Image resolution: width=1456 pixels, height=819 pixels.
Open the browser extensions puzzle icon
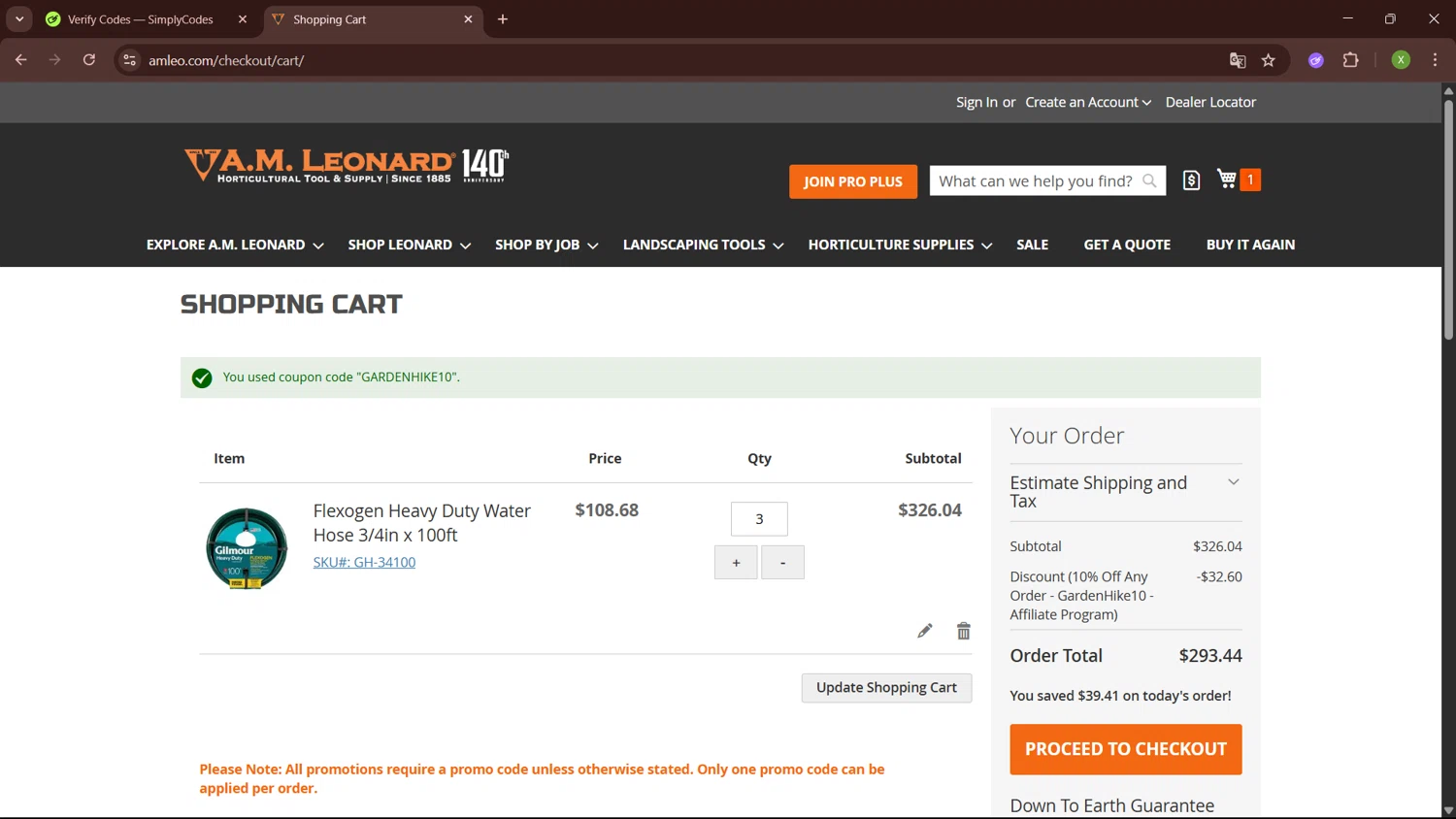coord(1350,60)
